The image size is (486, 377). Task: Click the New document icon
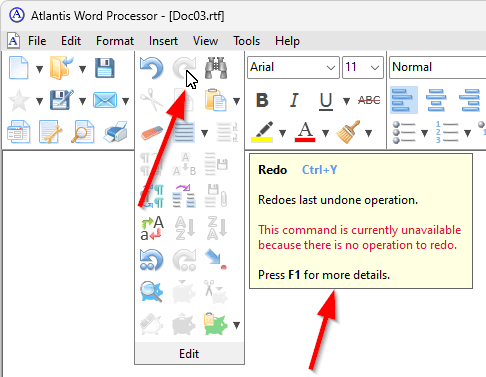pyautogui.click(x=18, y=68)
